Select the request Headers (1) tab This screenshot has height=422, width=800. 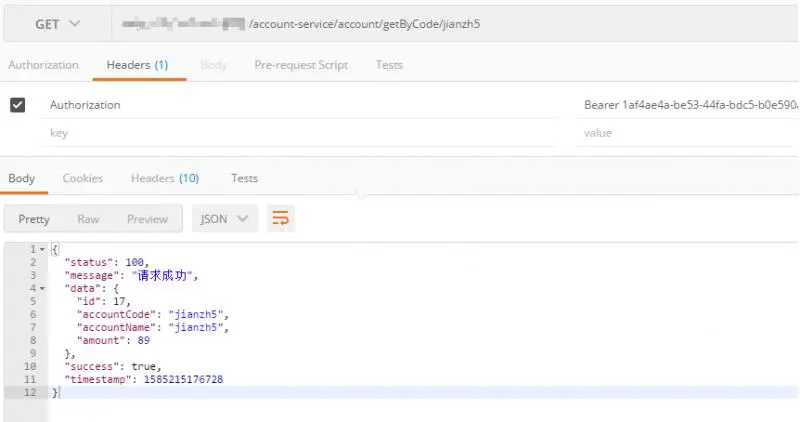point(137,65)
